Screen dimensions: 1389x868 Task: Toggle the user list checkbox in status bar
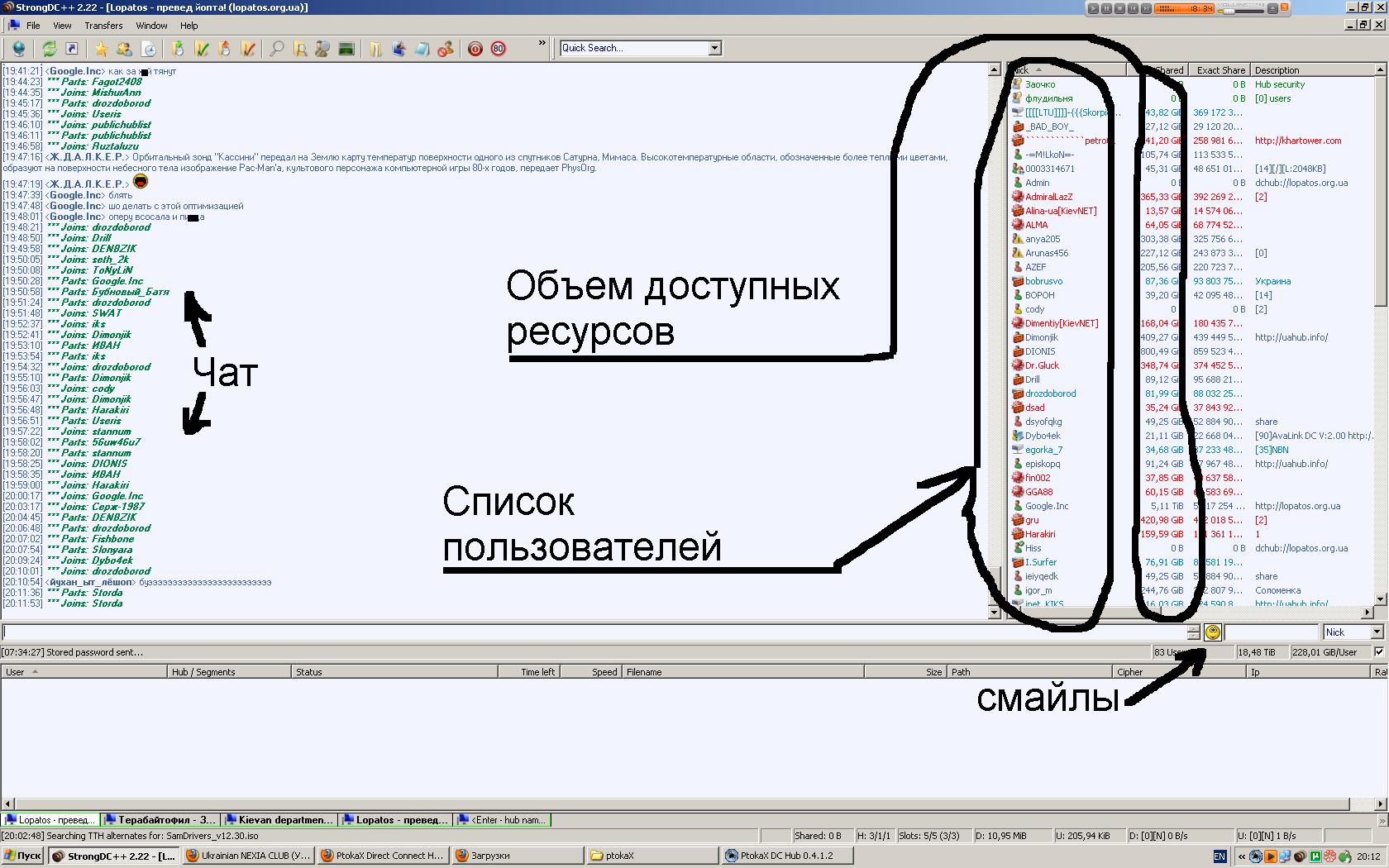pyautogui.click(x=1378, y=652)
